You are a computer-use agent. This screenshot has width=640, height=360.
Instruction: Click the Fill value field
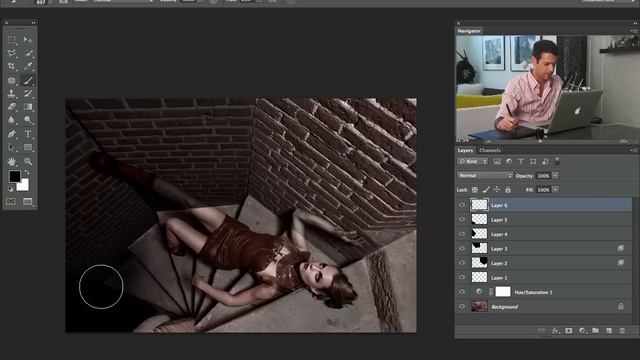(543, 190)
